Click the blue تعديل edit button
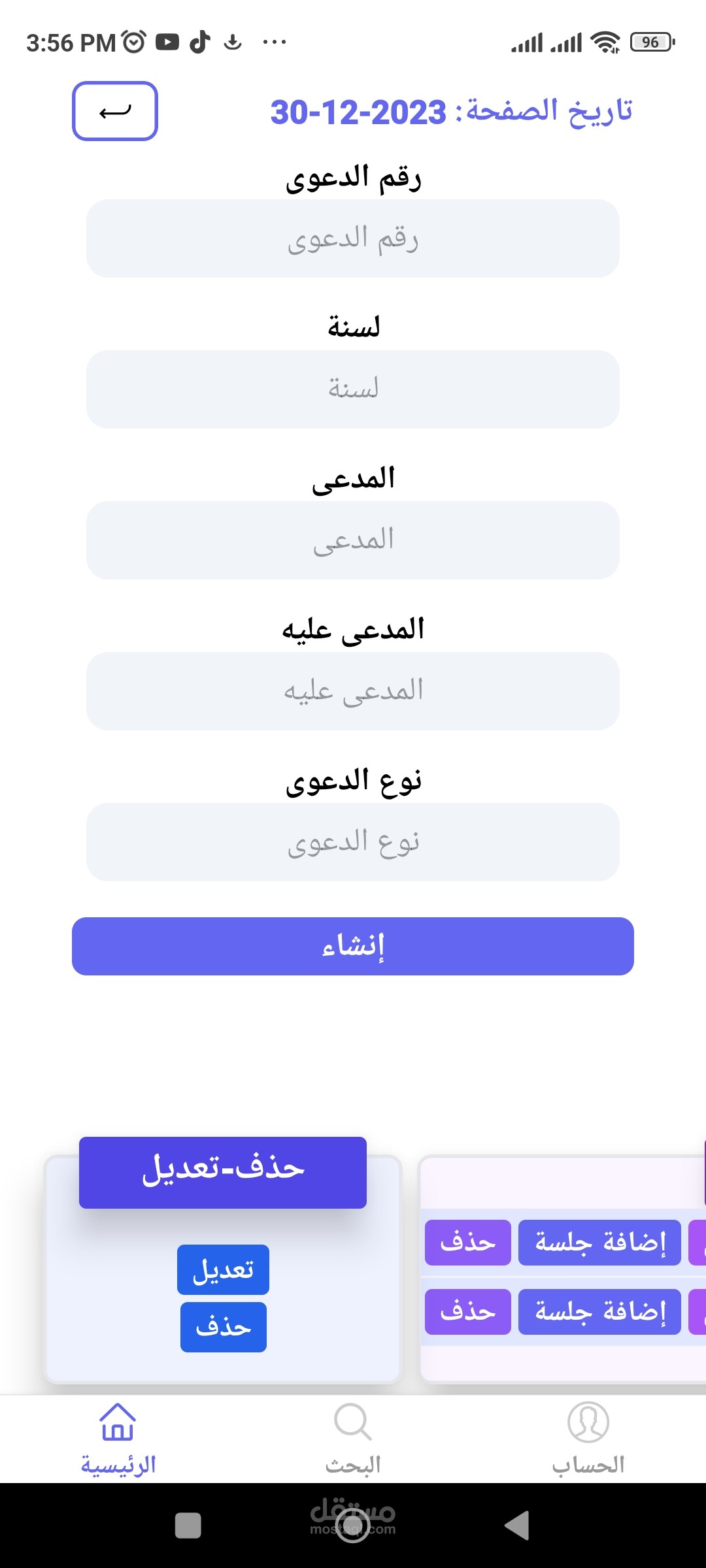706x1568 pixels. (223, 1269)
